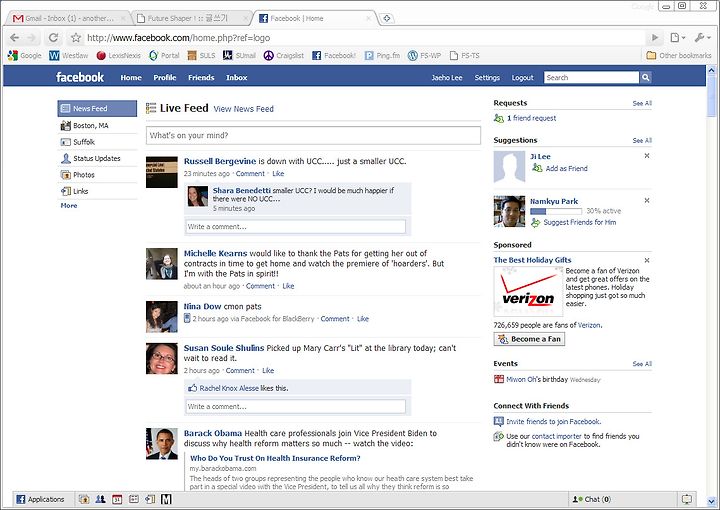The width and height of the screenshot is (720, 510).
Task: Open Inbox in Facebook header
Action: pos(236,78)
